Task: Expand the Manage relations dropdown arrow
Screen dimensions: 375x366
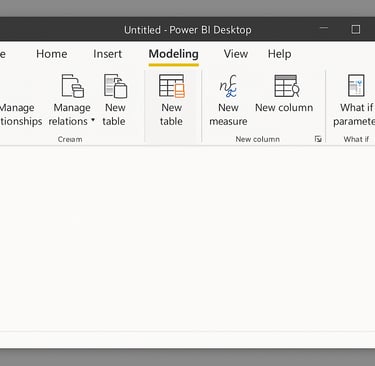Action: pyautogui.click(x=93, y=120)
